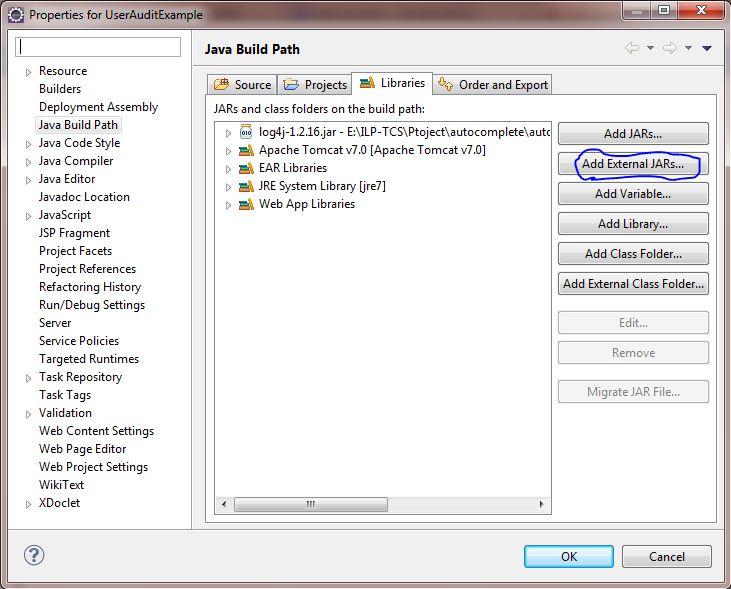Click the scrollbar right arrow in library list
Viewport: 731px width, 589px height.
541,504
